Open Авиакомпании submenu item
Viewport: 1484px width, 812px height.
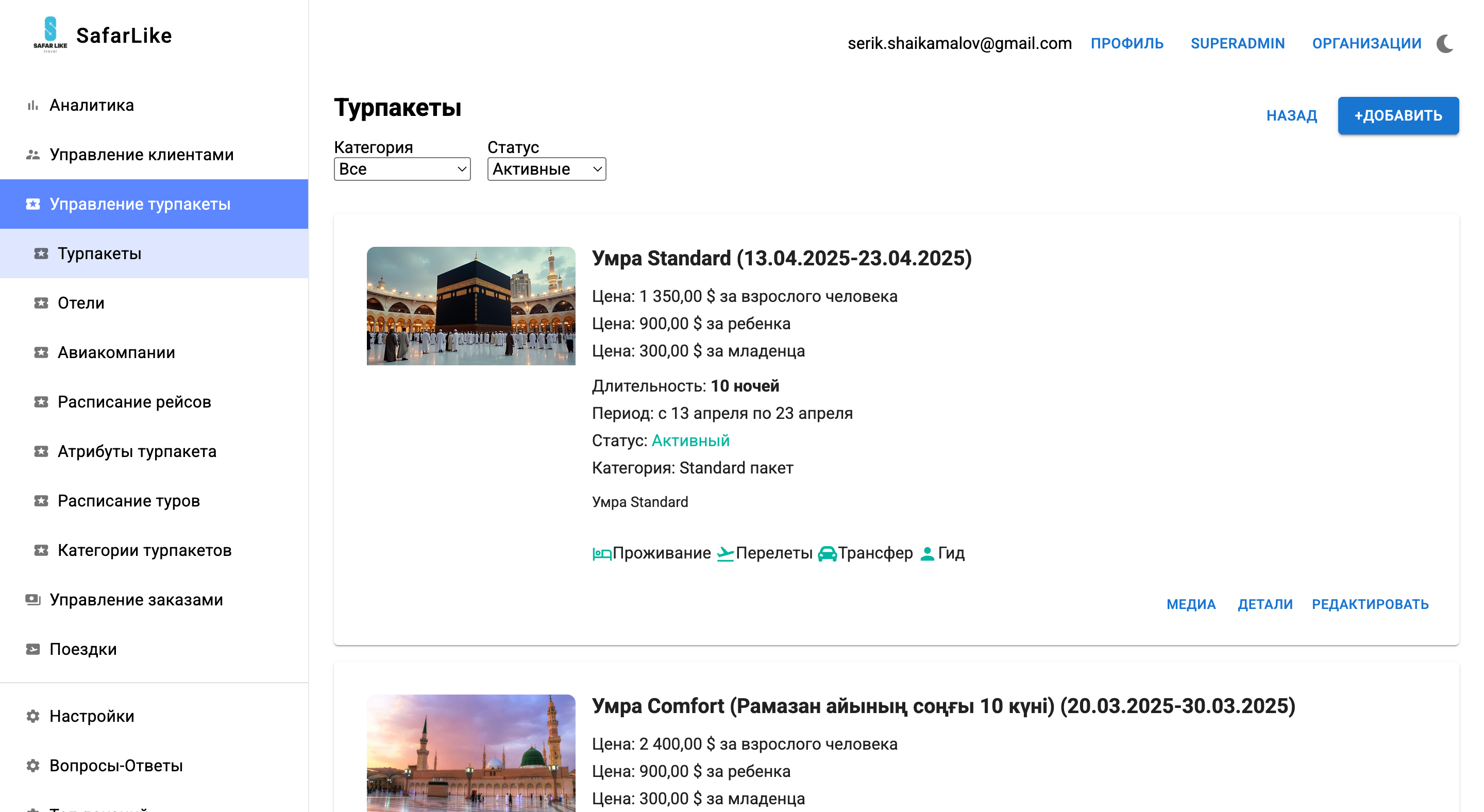point(154,353)
